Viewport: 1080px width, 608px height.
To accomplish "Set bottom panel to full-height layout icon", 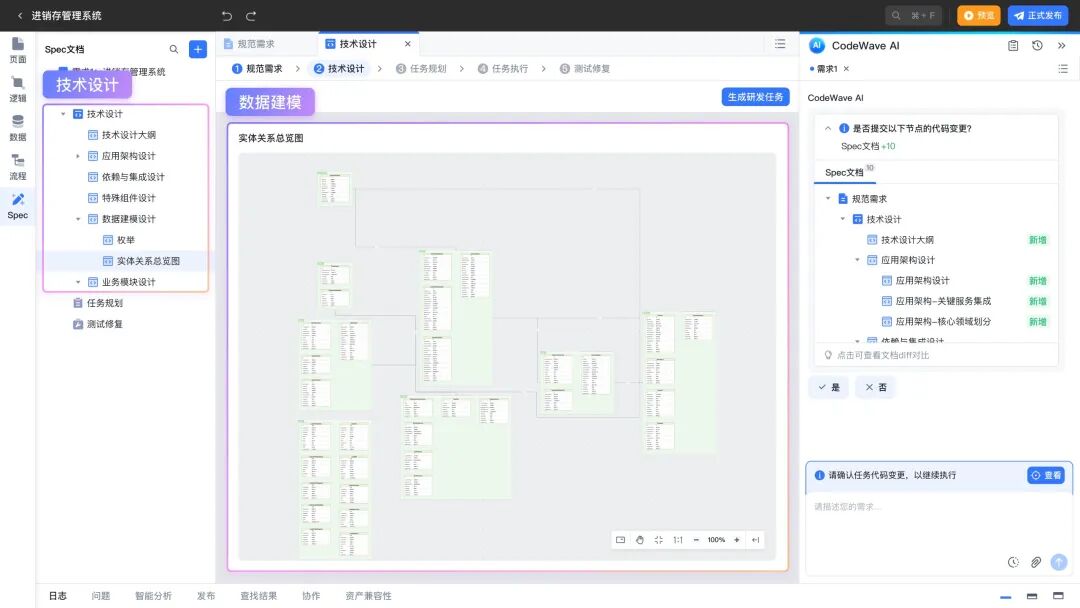I will click(x=1058, y=596).
